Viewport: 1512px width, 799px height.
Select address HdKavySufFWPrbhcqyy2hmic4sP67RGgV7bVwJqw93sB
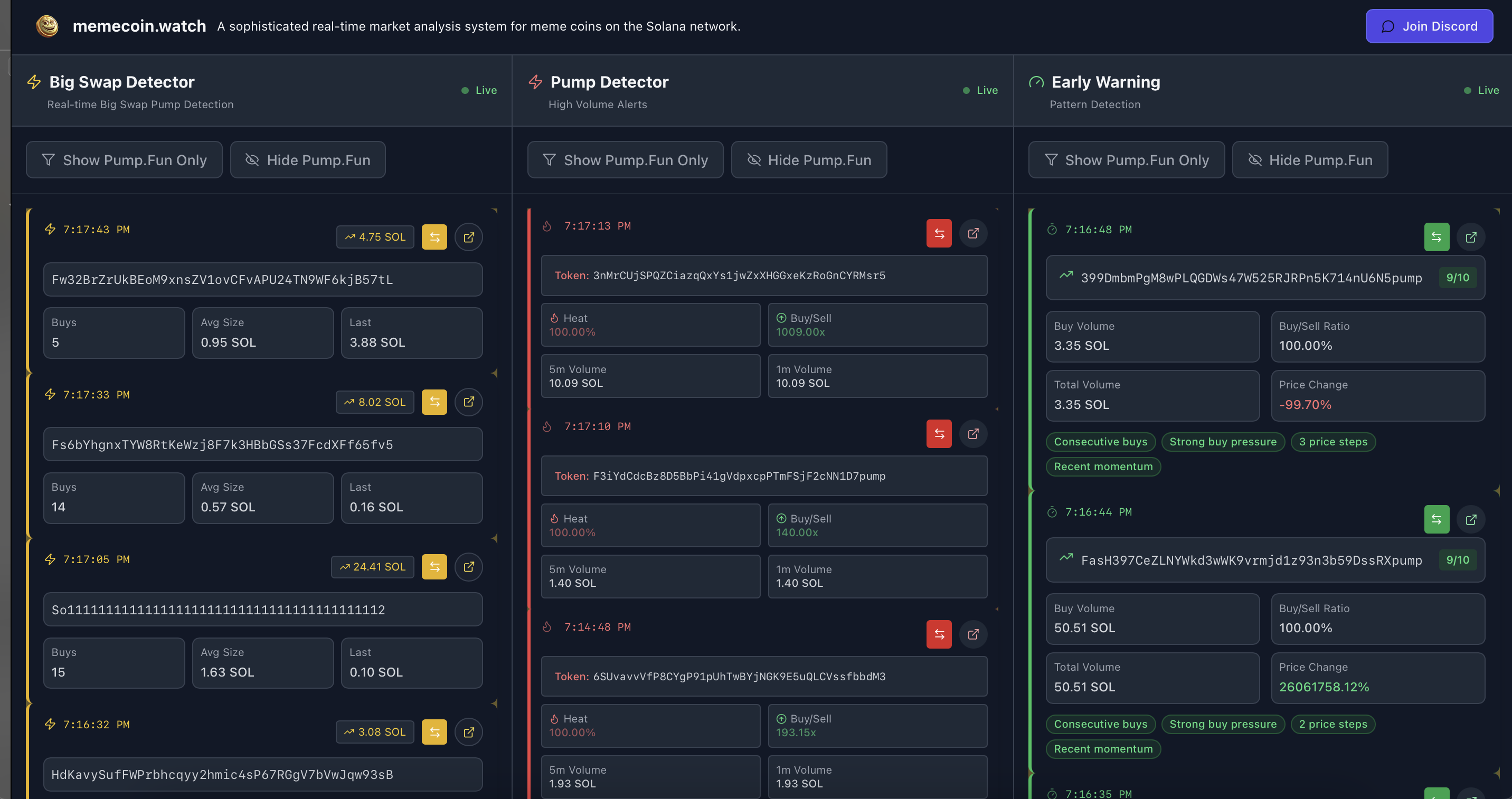[x=263, y=774]
